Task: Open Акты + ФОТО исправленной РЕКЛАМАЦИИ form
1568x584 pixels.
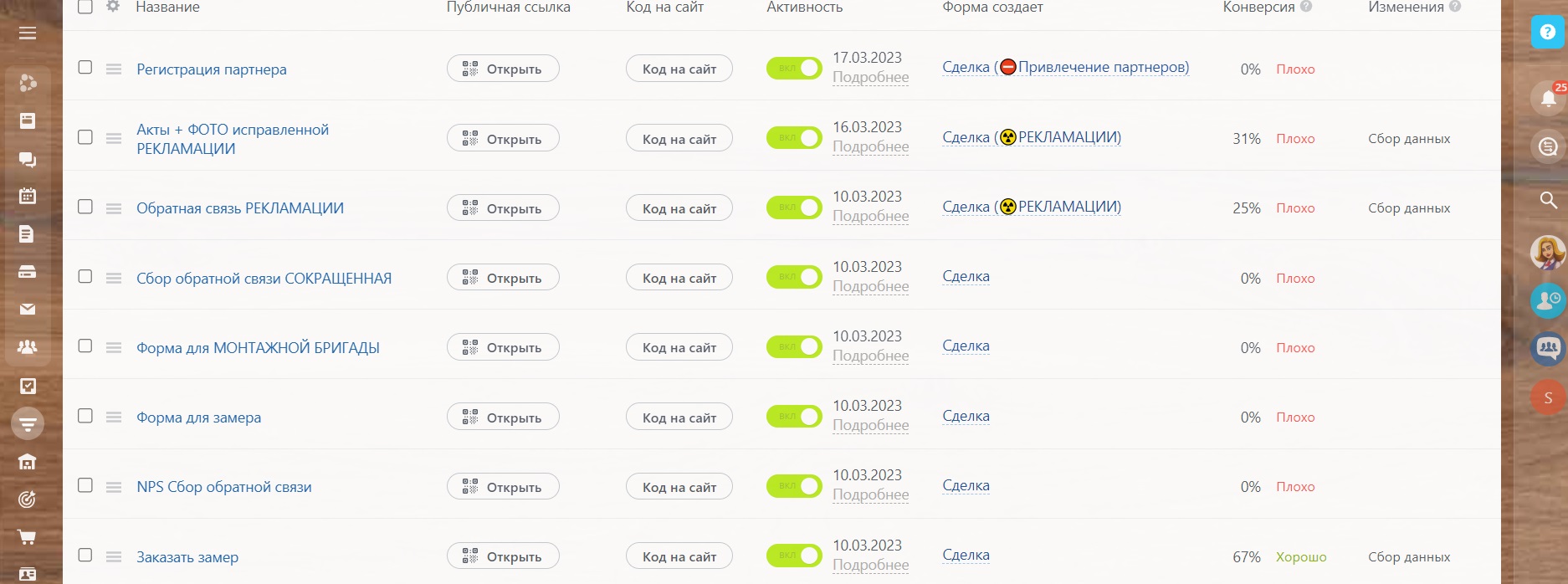Action: pyautogui.click(x=233, y=139)
